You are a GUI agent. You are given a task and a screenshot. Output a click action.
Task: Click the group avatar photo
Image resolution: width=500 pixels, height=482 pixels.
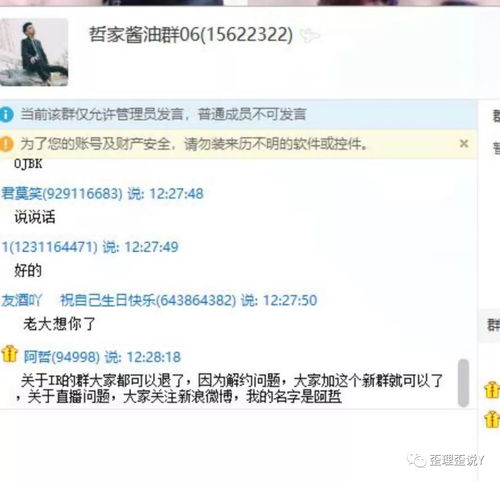point(34,52)
